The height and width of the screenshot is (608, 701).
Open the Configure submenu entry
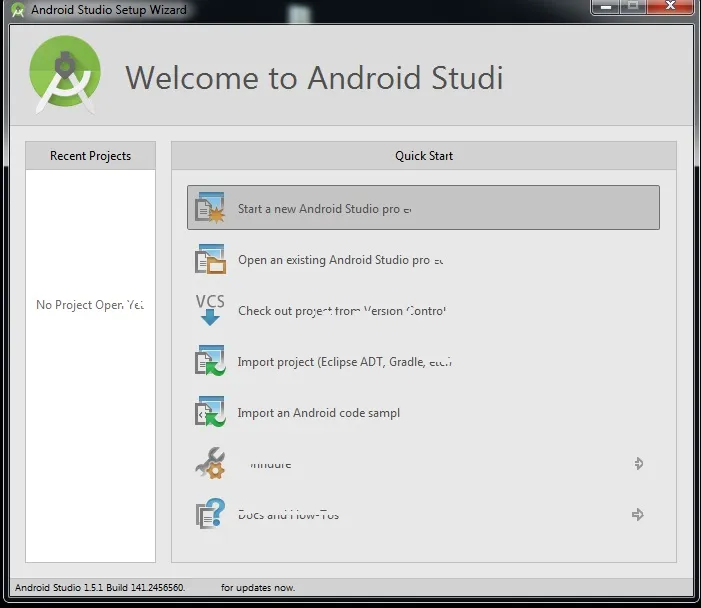[423, 464]
